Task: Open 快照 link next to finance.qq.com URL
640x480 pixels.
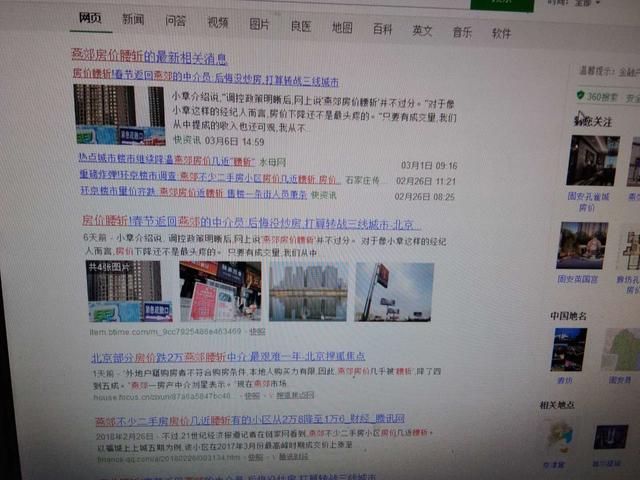Action: [256, 458]
